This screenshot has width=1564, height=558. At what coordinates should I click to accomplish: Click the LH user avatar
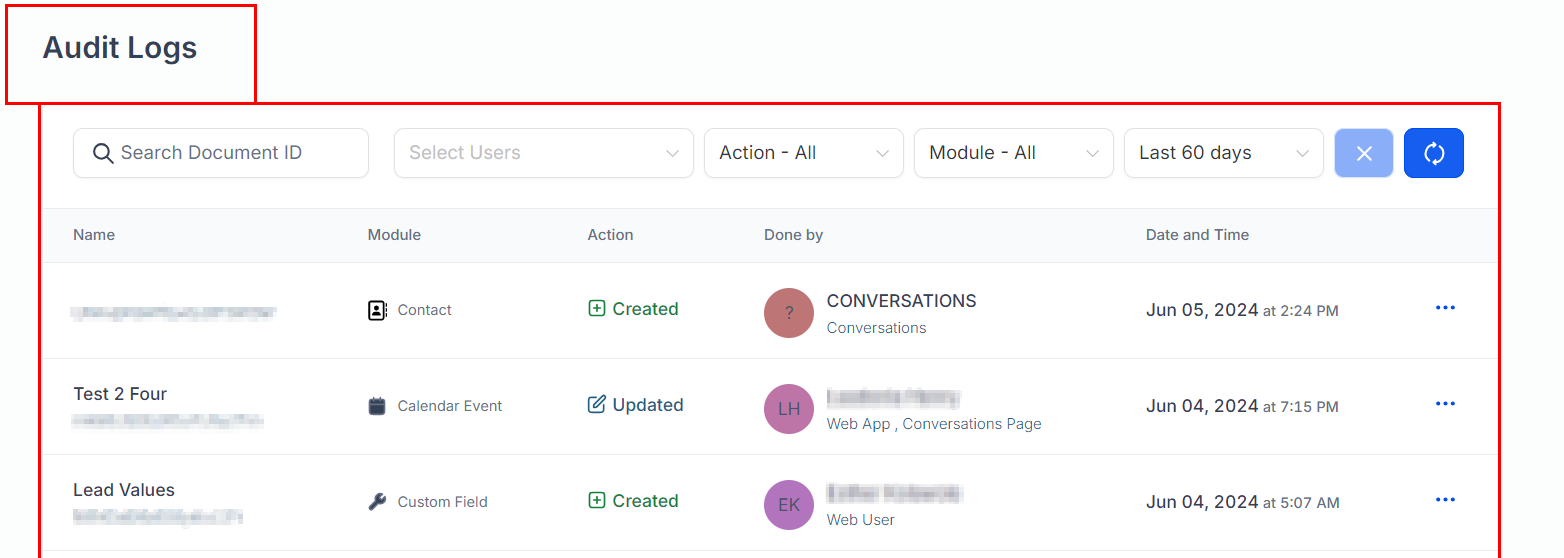coord(788,409)
